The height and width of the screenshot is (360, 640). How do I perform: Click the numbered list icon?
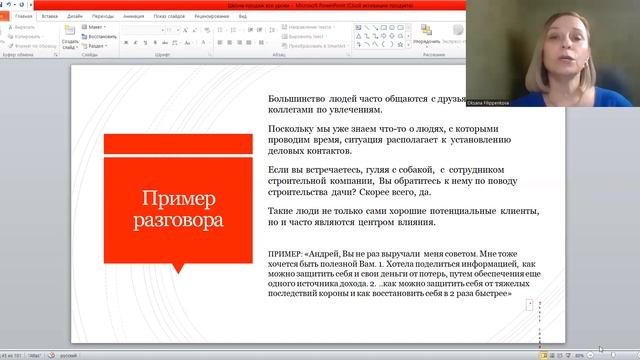pos(233,30)
